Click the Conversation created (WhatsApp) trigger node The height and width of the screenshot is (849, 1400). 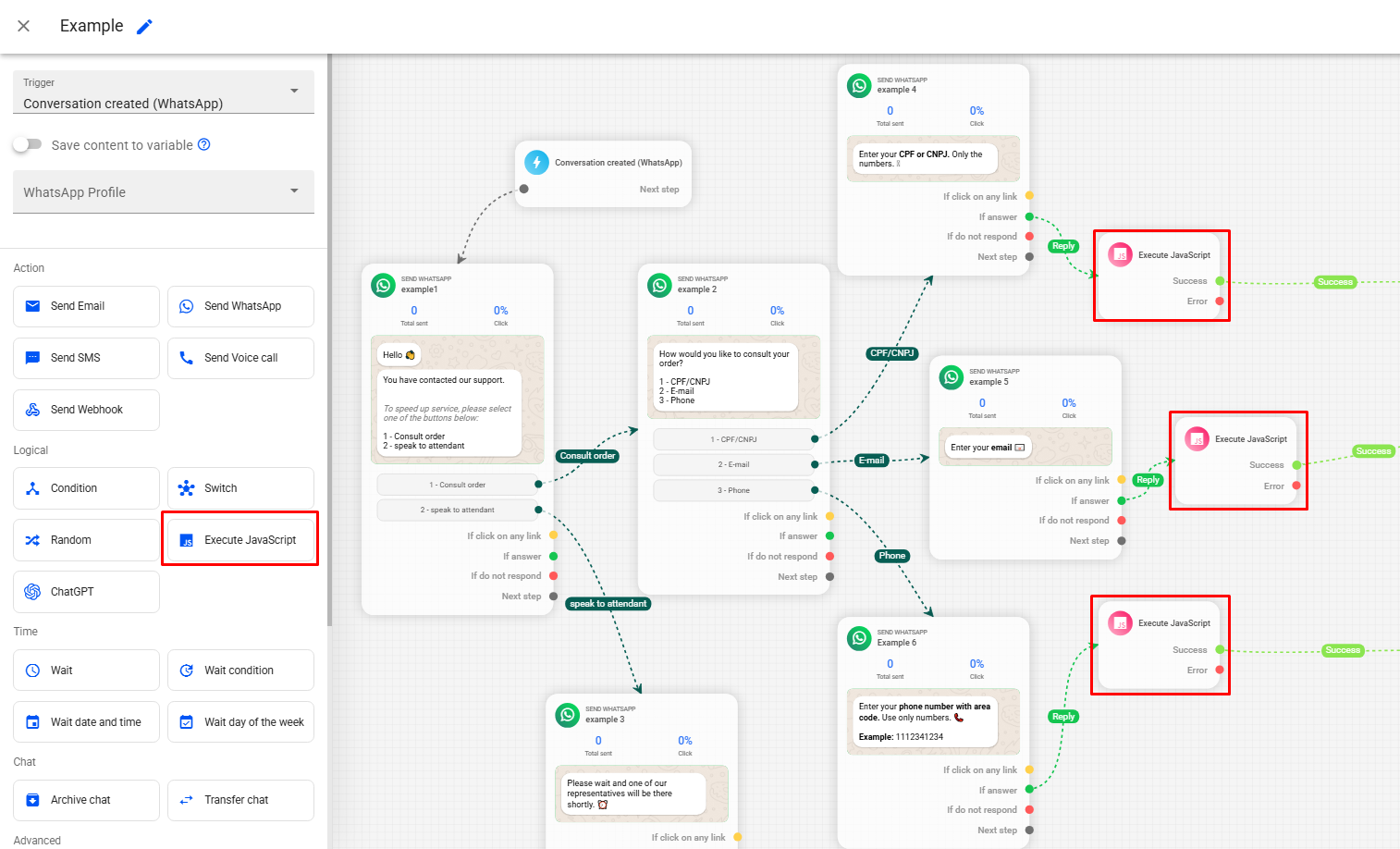pos(603,174)
